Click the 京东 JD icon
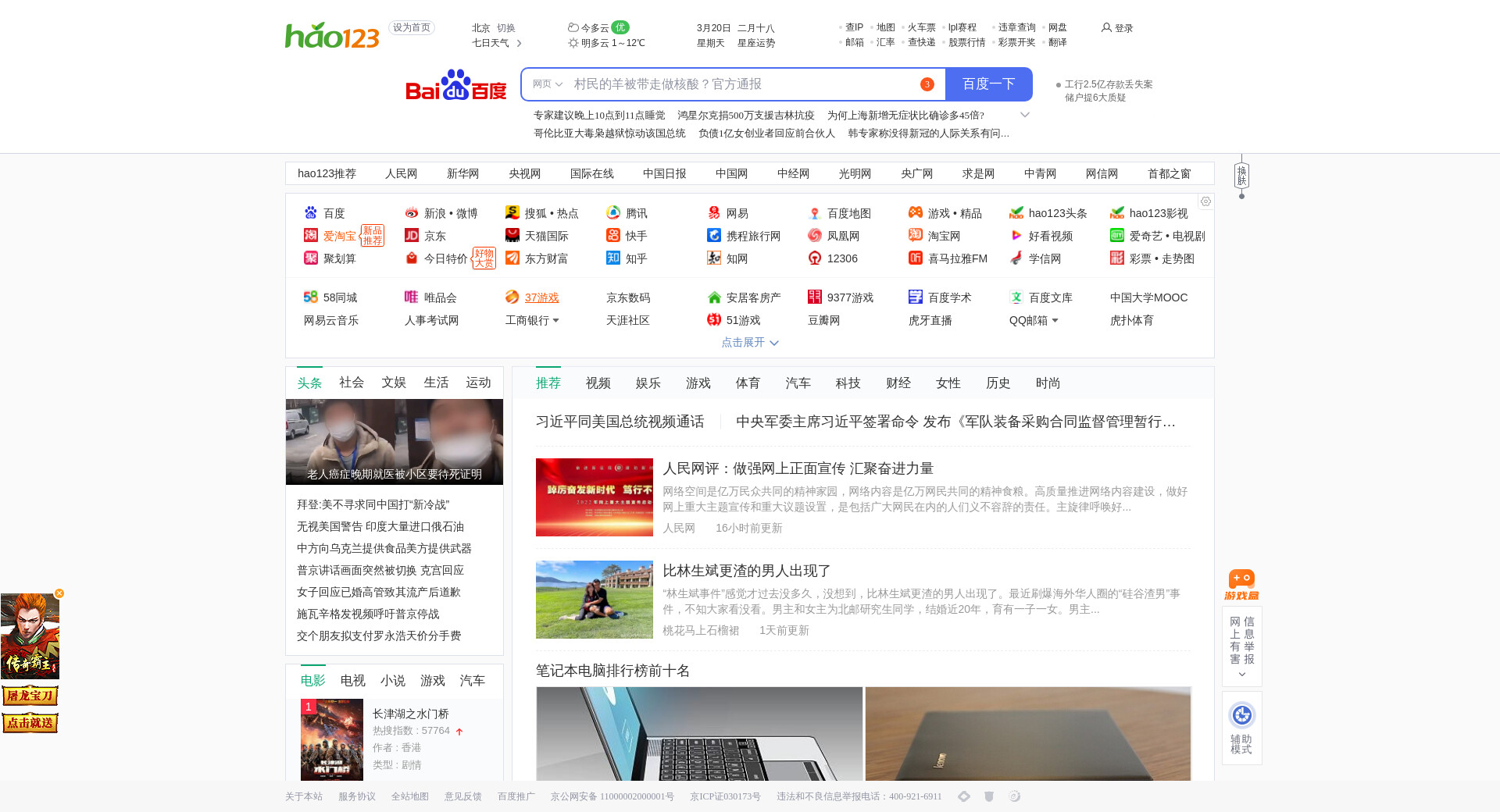Image resolution: width=1500 pixels, height=812 pixels. tap(412, 236)
